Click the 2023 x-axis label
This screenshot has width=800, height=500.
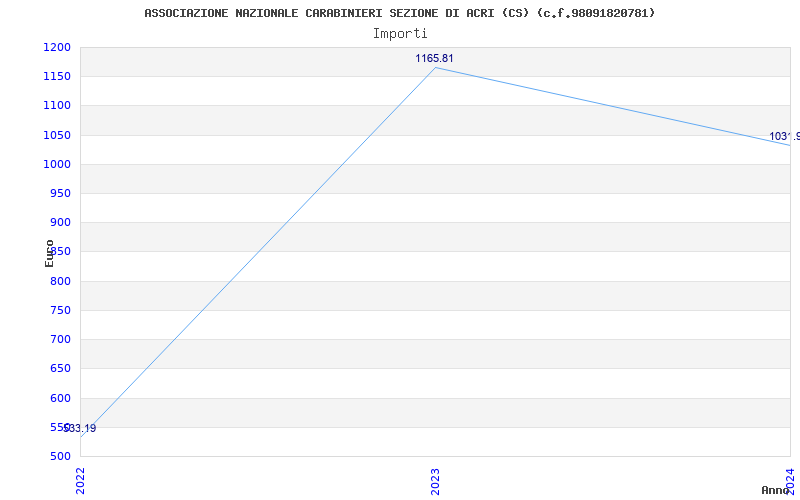pyautogui.click(x=435, y=481)
